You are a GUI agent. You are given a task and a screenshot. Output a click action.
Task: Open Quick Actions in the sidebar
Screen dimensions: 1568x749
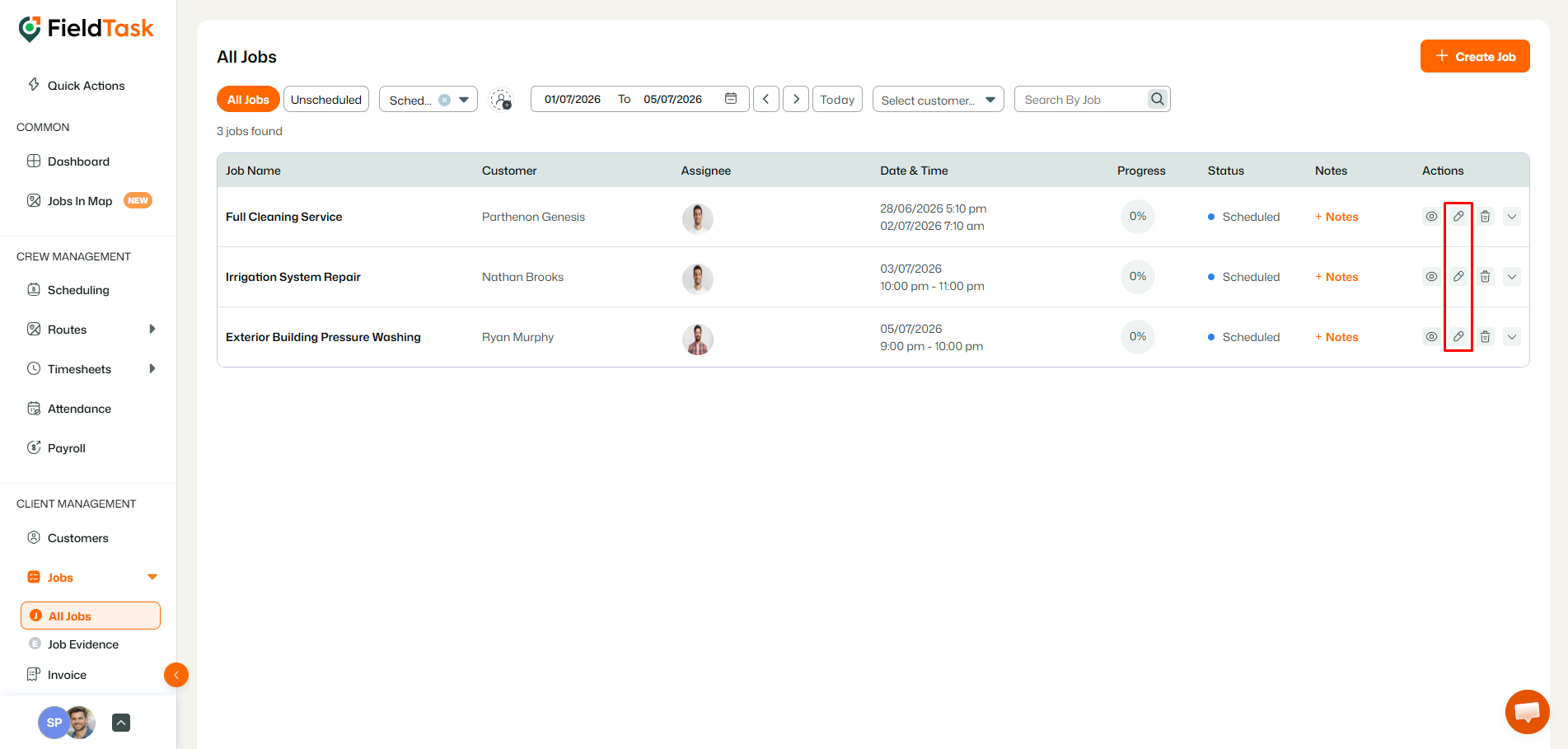[x=76, y=86]
